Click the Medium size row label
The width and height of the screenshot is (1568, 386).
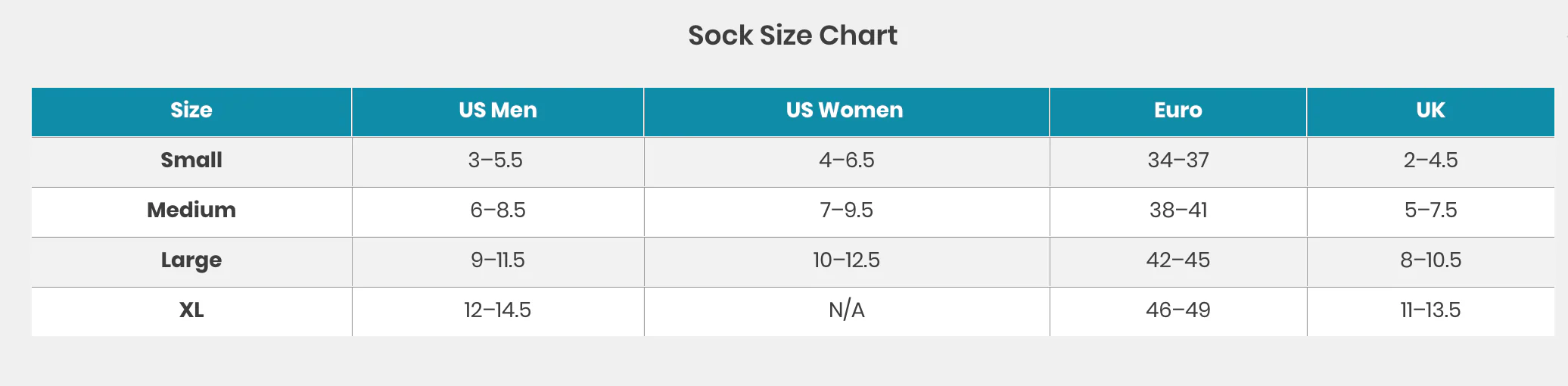pyautogui.click(x=191, y=210)
